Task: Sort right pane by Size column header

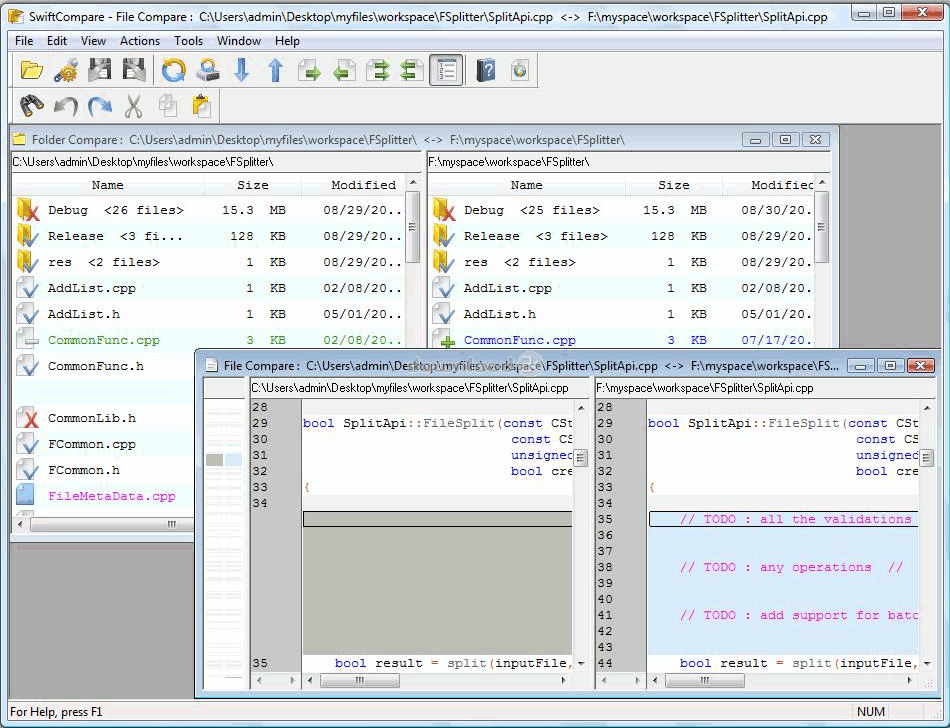Action: click(x=673, y=185)
